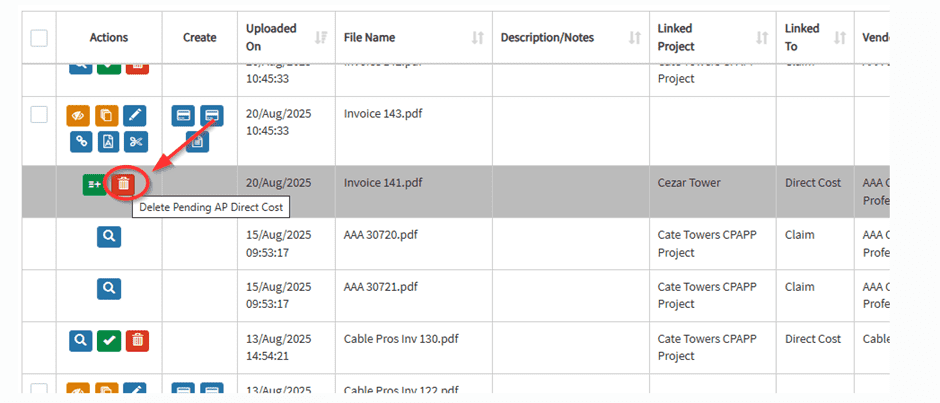
Task: Click the green add-lines icon for Invoice 141.pdf
Action: coord(96,183)
